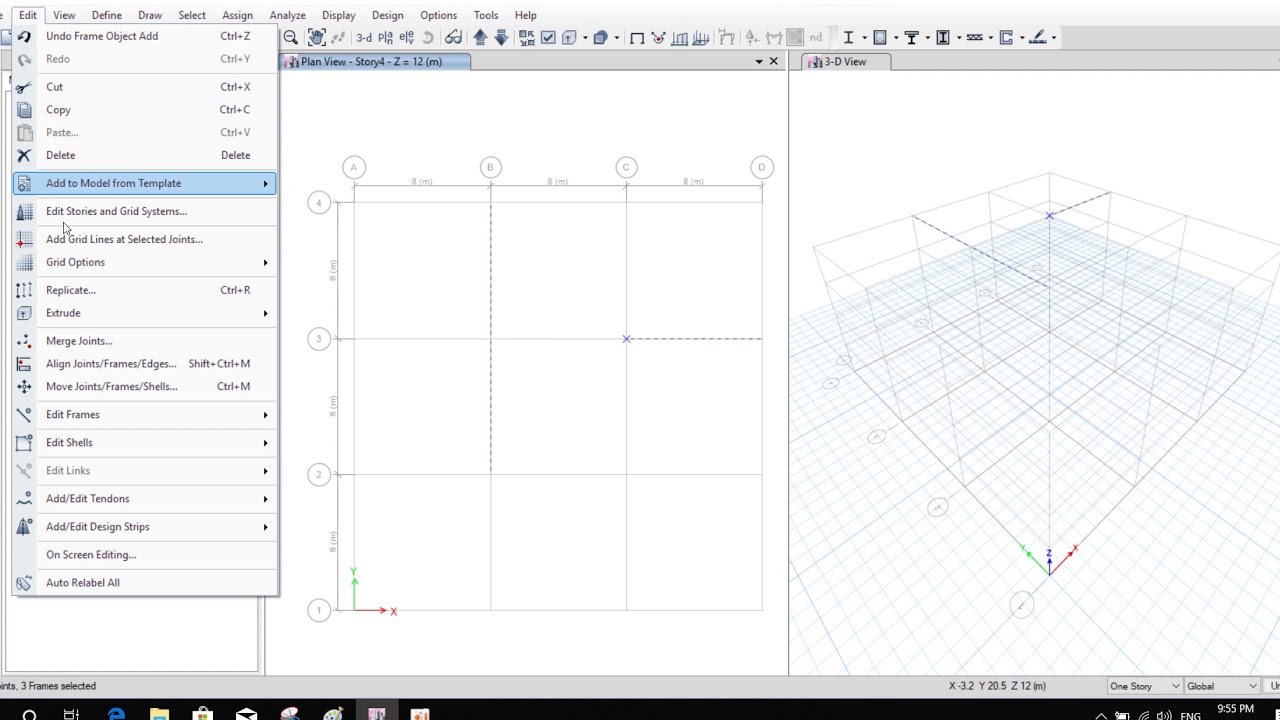Open the Display menu
The width and height of the screenshot is (1280, 720).
coord(338,15)
